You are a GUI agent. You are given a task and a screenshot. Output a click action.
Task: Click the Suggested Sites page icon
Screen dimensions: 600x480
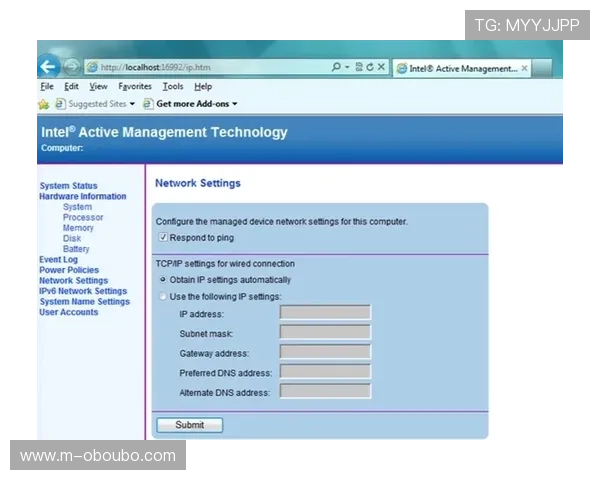pos(60,104)
